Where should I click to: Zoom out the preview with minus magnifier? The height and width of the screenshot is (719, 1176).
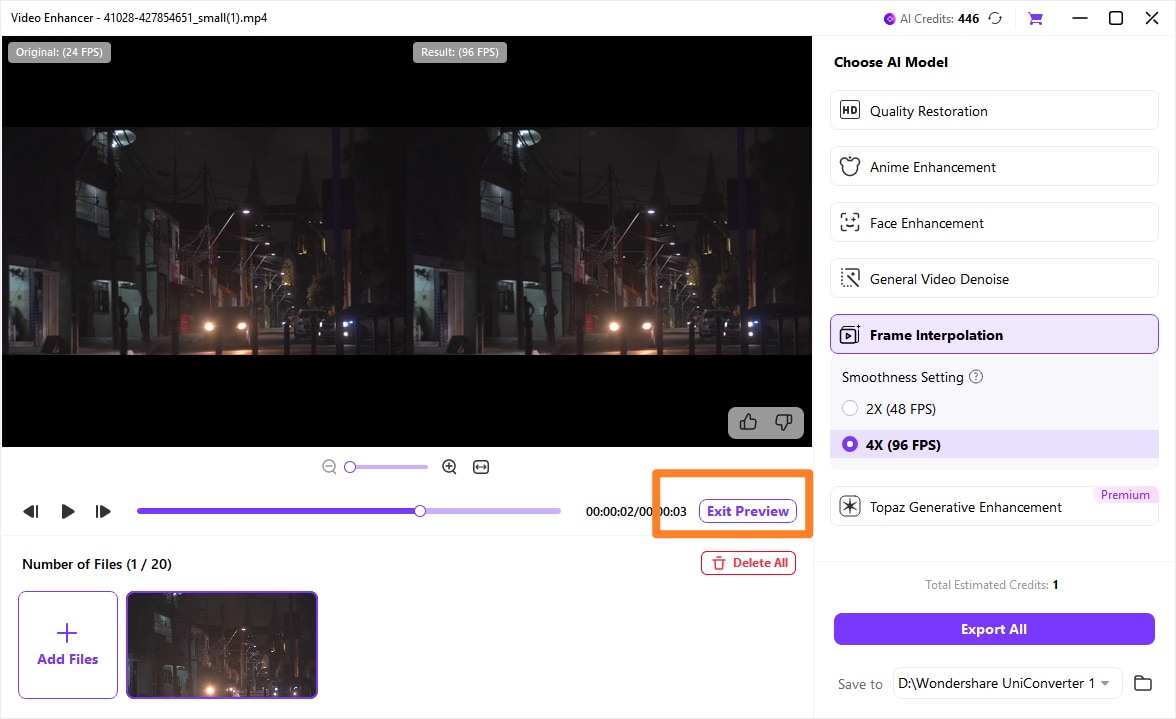328,467
